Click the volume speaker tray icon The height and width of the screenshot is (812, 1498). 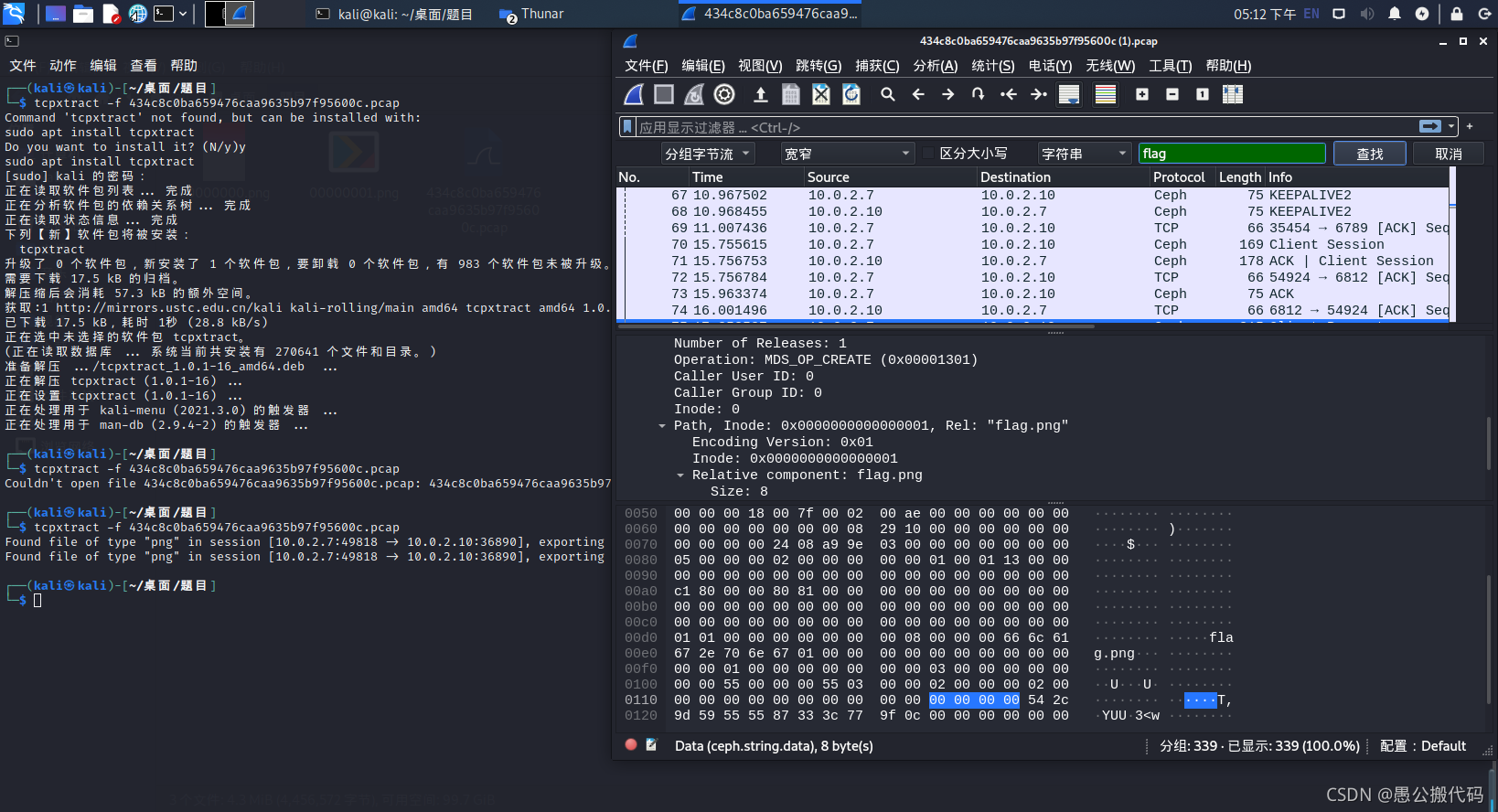(x=1366, y=14)
